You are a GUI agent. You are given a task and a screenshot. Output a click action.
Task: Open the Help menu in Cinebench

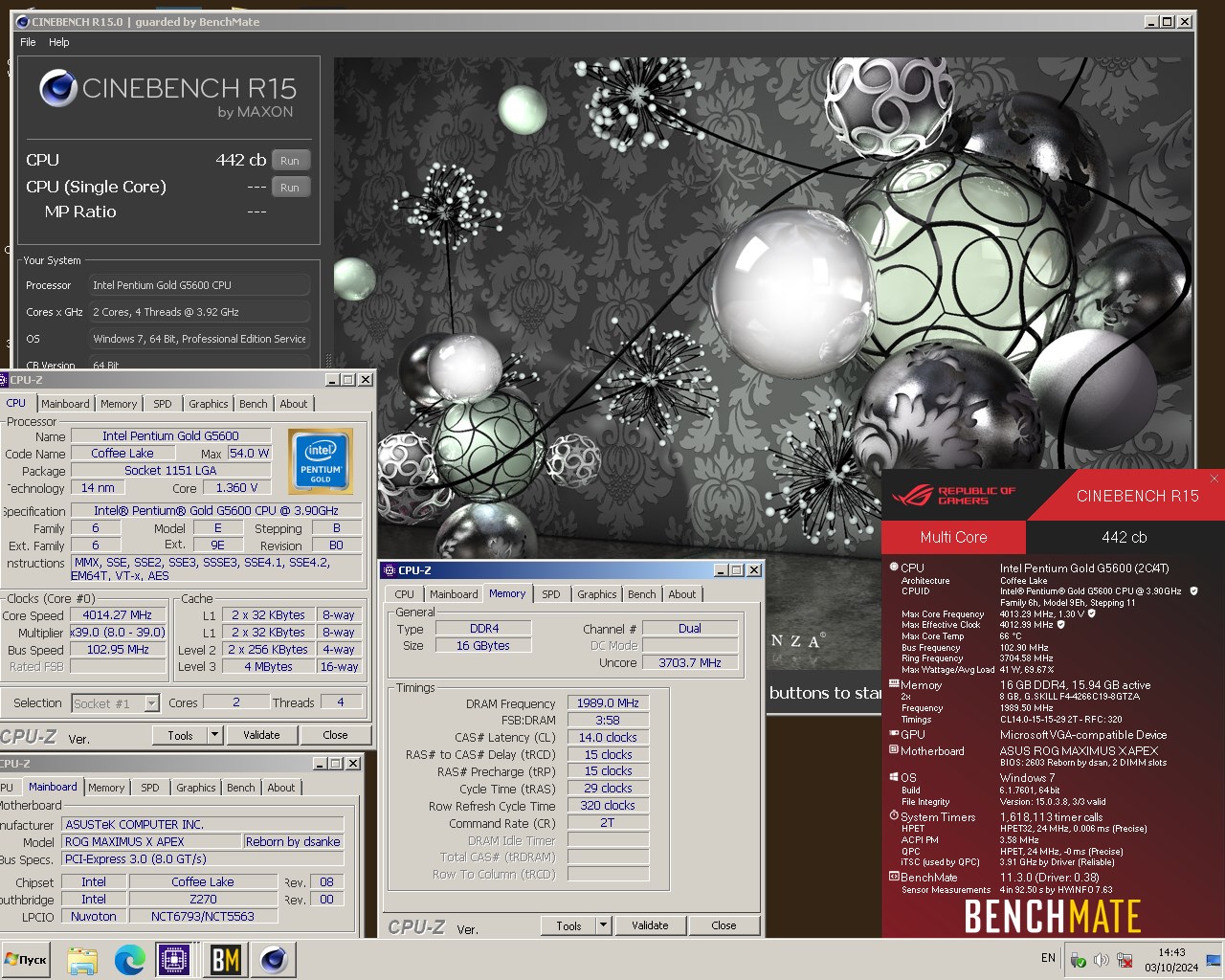click(59, 42)
